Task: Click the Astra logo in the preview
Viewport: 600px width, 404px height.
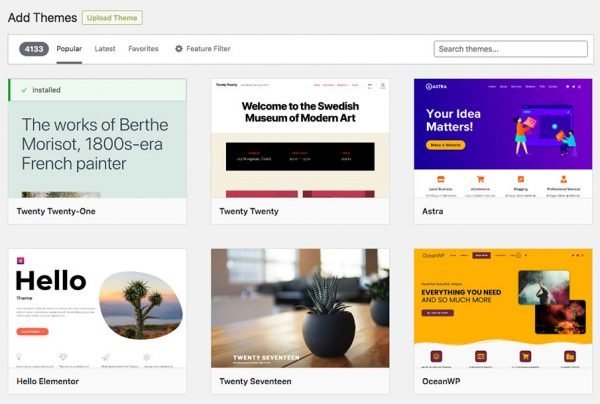Action: 436,86
